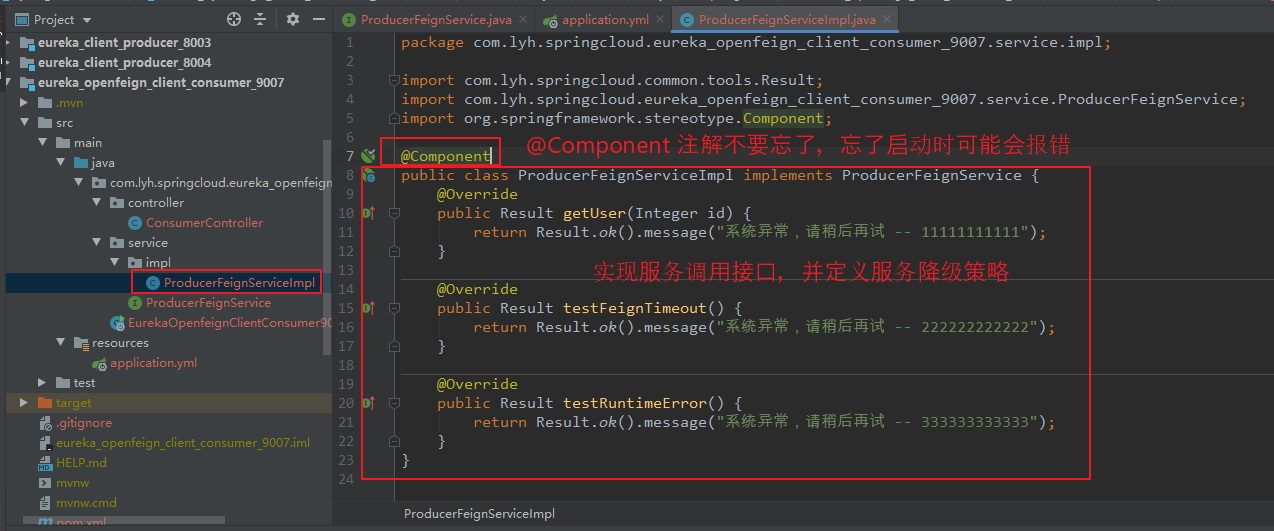Click the Markdown icon beside HELP.md

[x=45, y=463]
